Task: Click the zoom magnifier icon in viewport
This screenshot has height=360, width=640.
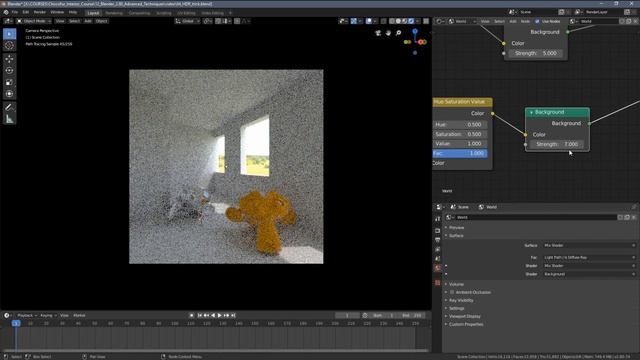Action: (398, 33)
